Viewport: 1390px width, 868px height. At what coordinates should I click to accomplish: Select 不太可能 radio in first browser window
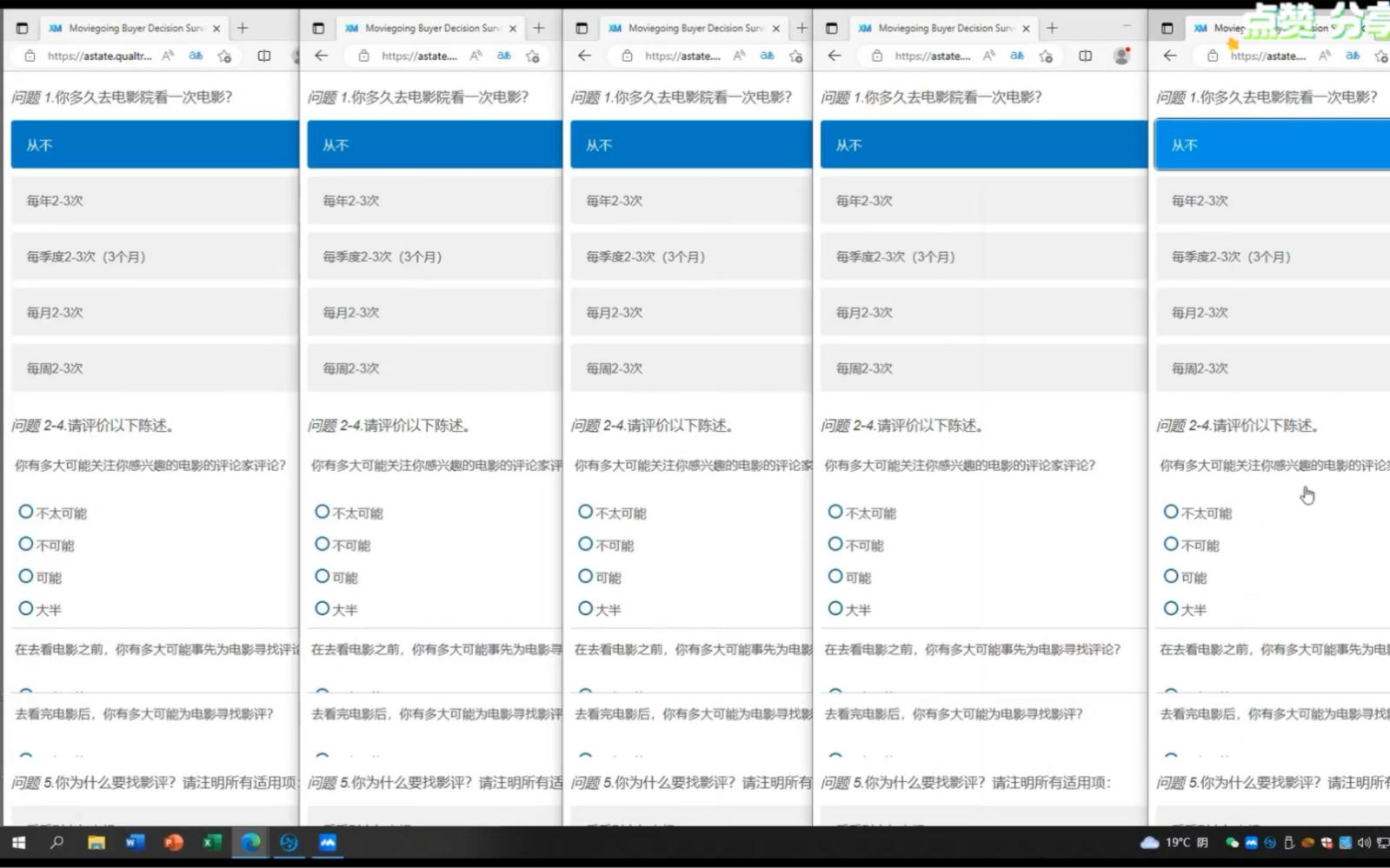[26, 513]
